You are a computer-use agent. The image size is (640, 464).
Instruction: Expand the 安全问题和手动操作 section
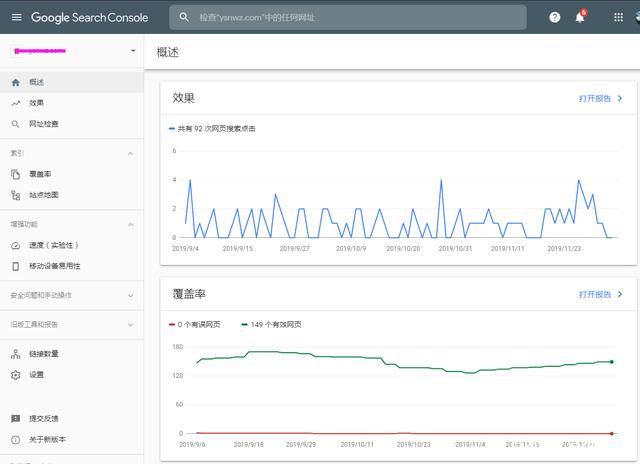pyautogui.click(x=131, y=295)
